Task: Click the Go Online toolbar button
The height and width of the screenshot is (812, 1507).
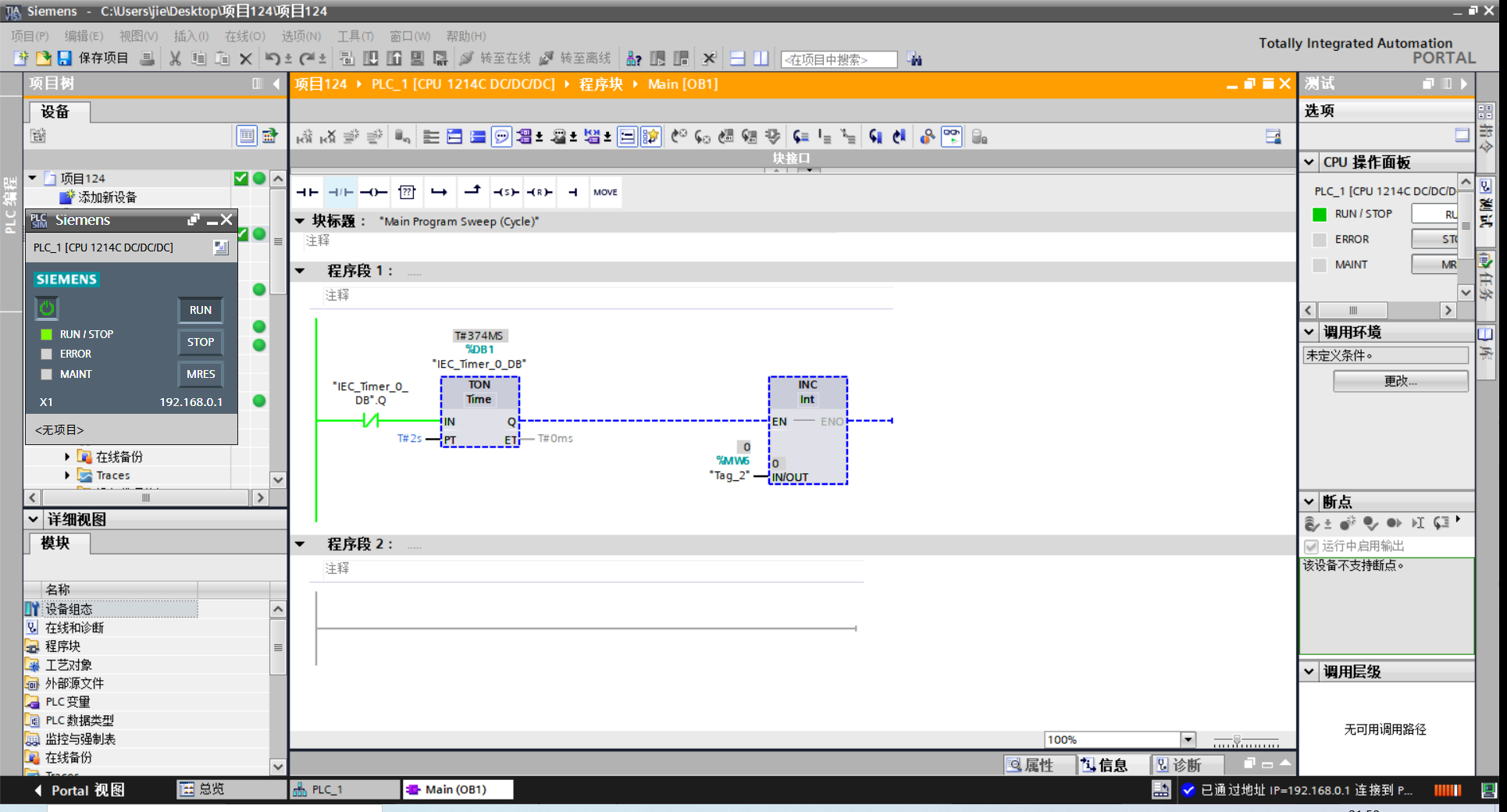Action: pyautogui.click(x=496, y=59)
